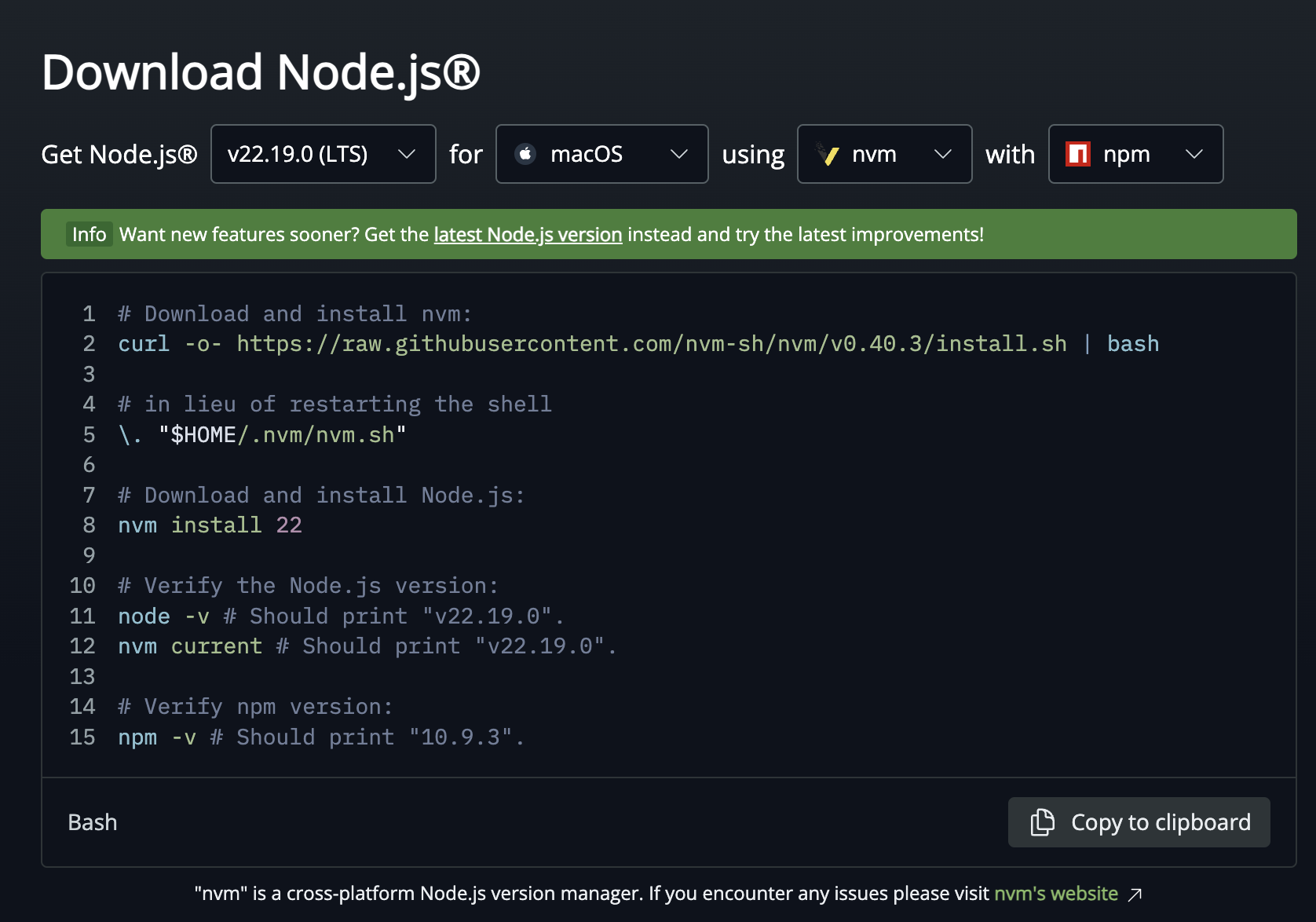Viewport: 1316px width, 922px height.
Task: Visit the nvm's website link
Action: pyautogui.click(x=1055, y=894)
